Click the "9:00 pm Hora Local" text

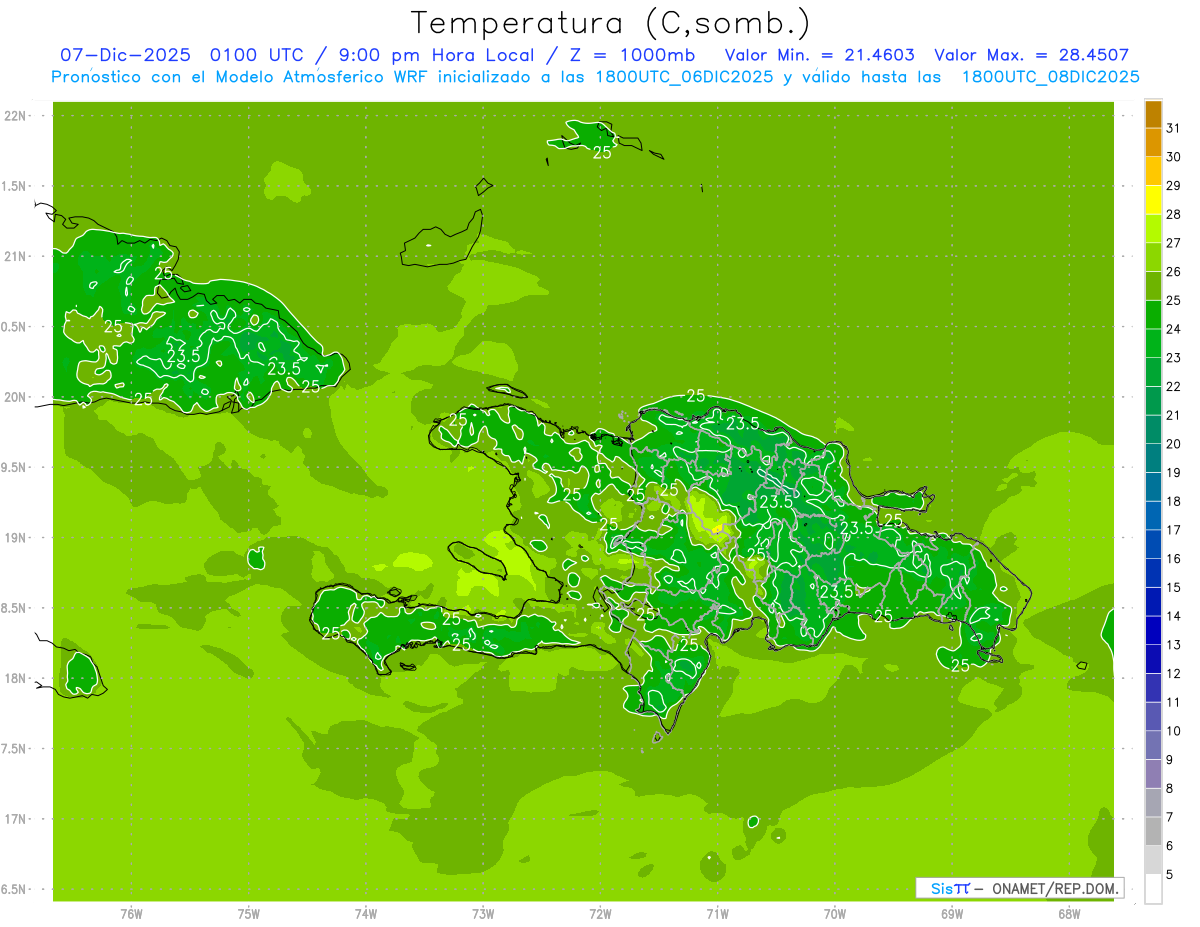pos(437,55)
